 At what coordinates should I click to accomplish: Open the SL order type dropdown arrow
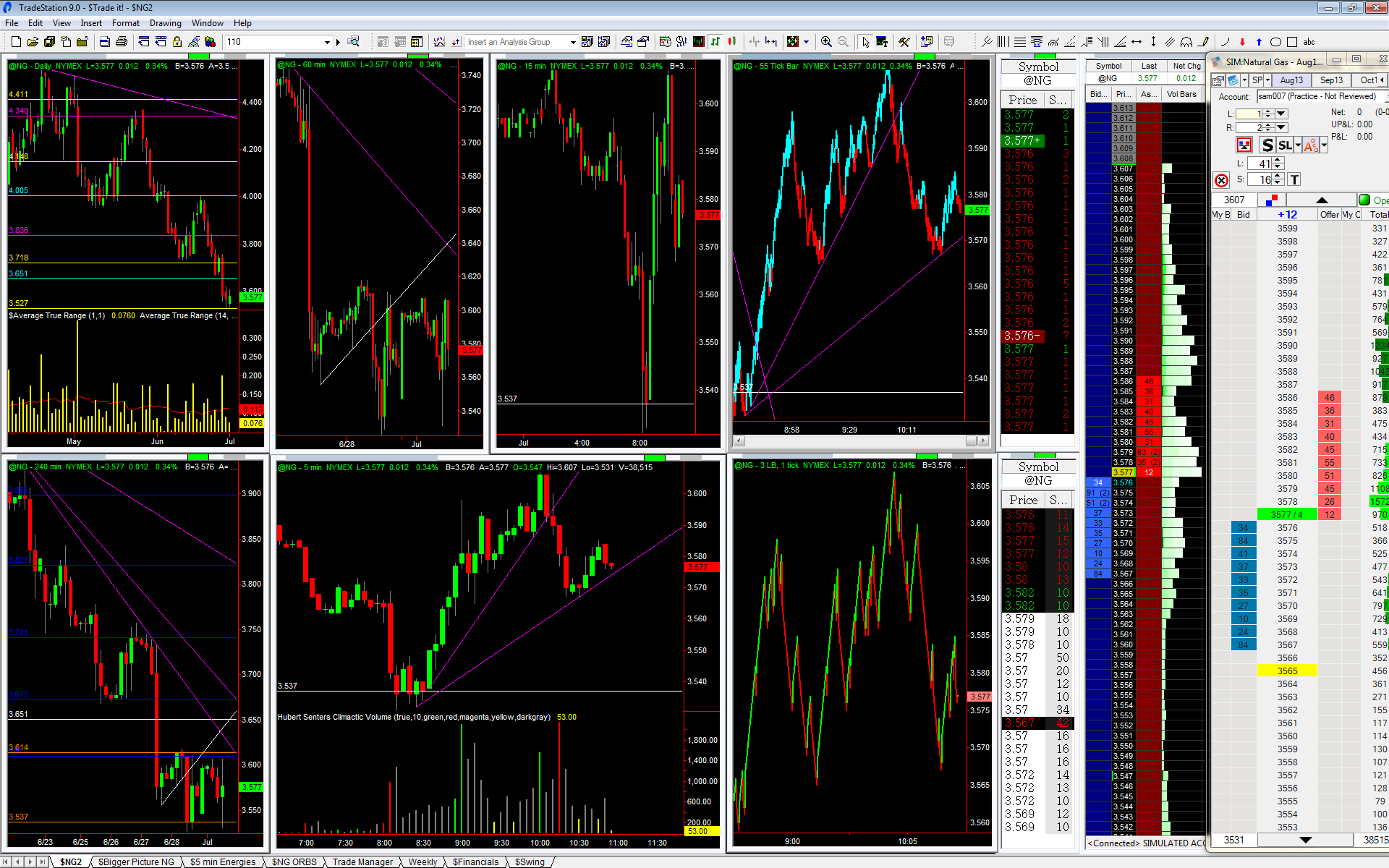coord(1298,145)
